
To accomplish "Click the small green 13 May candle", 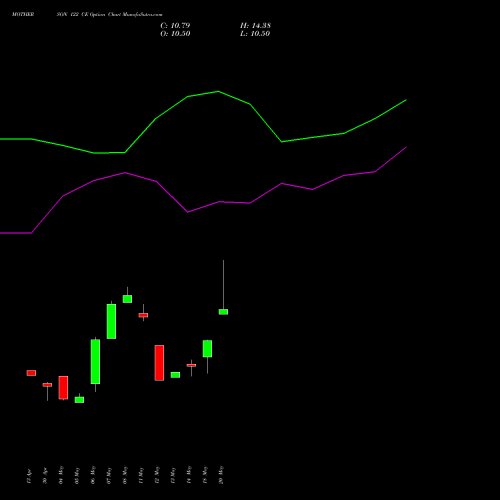I will pyautogui.click(x=175, y=375).
